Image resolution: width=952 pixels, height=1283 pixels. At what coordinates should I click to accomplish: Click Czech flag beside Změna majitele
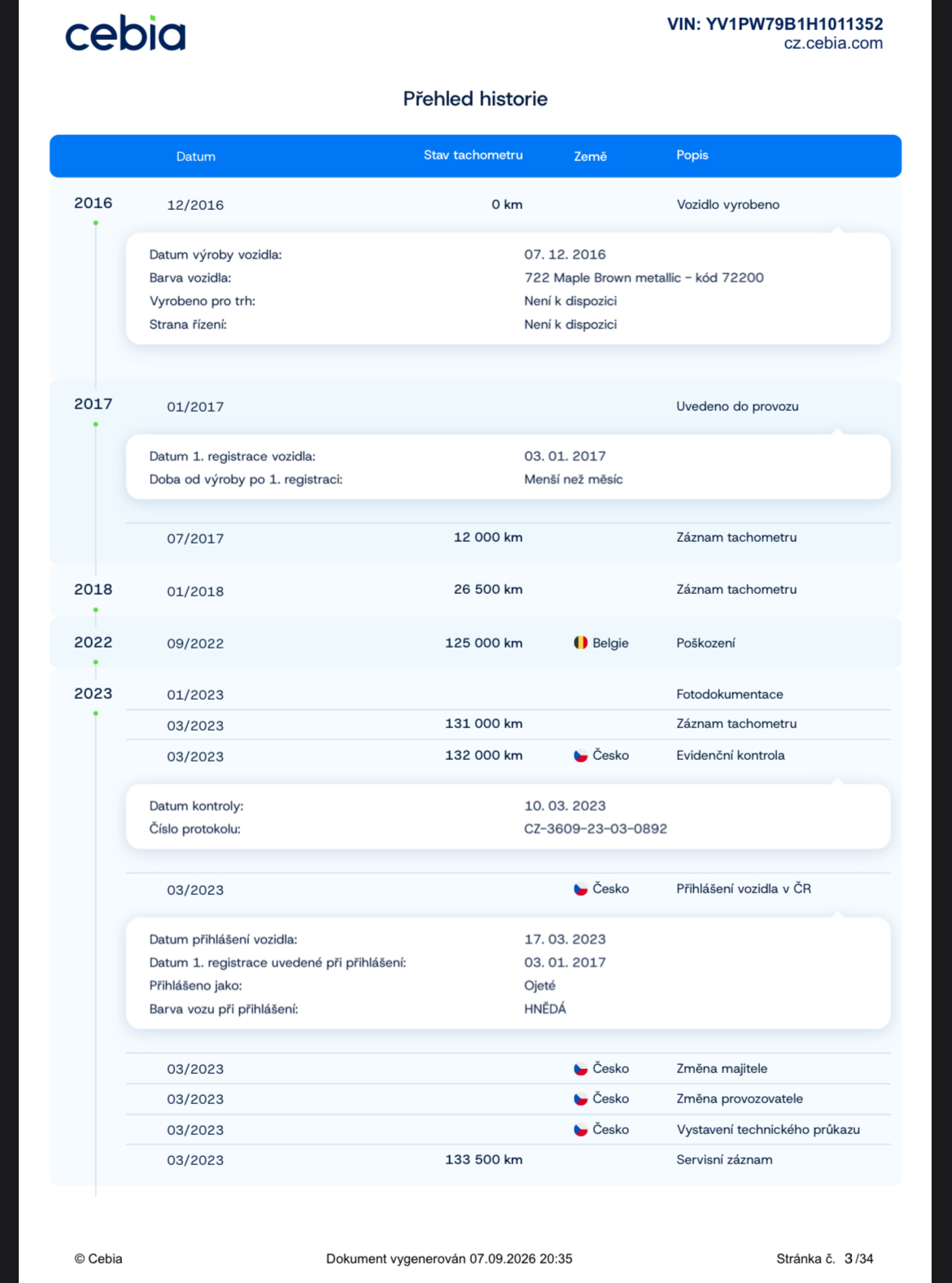click(581, 1068)
